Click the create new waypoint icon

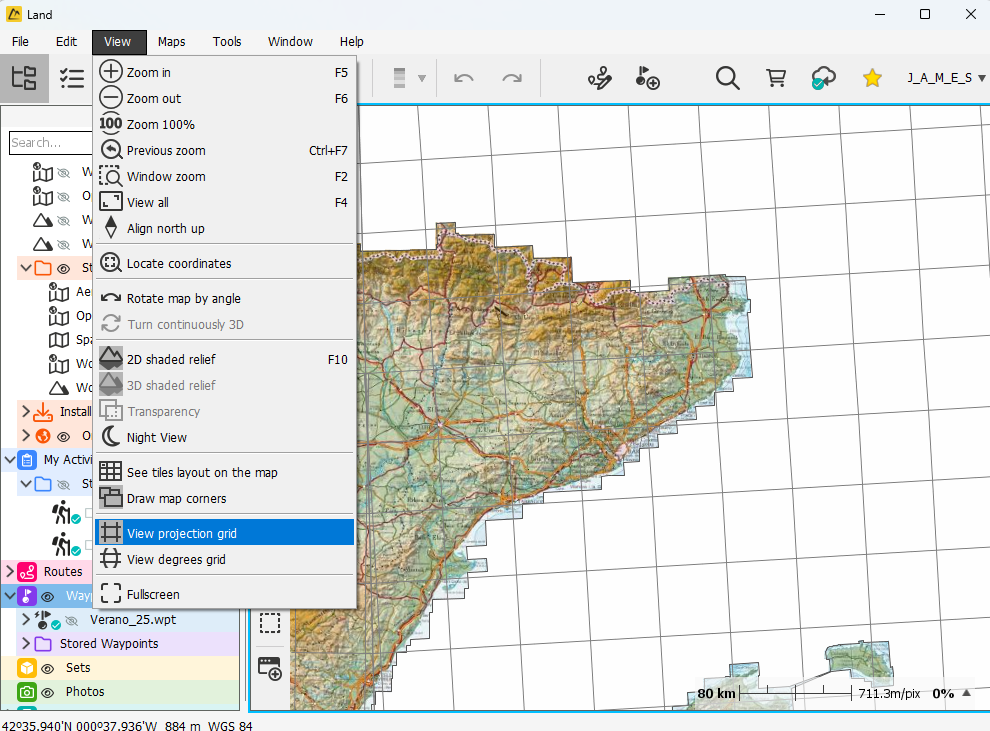[x=647, y=78]
